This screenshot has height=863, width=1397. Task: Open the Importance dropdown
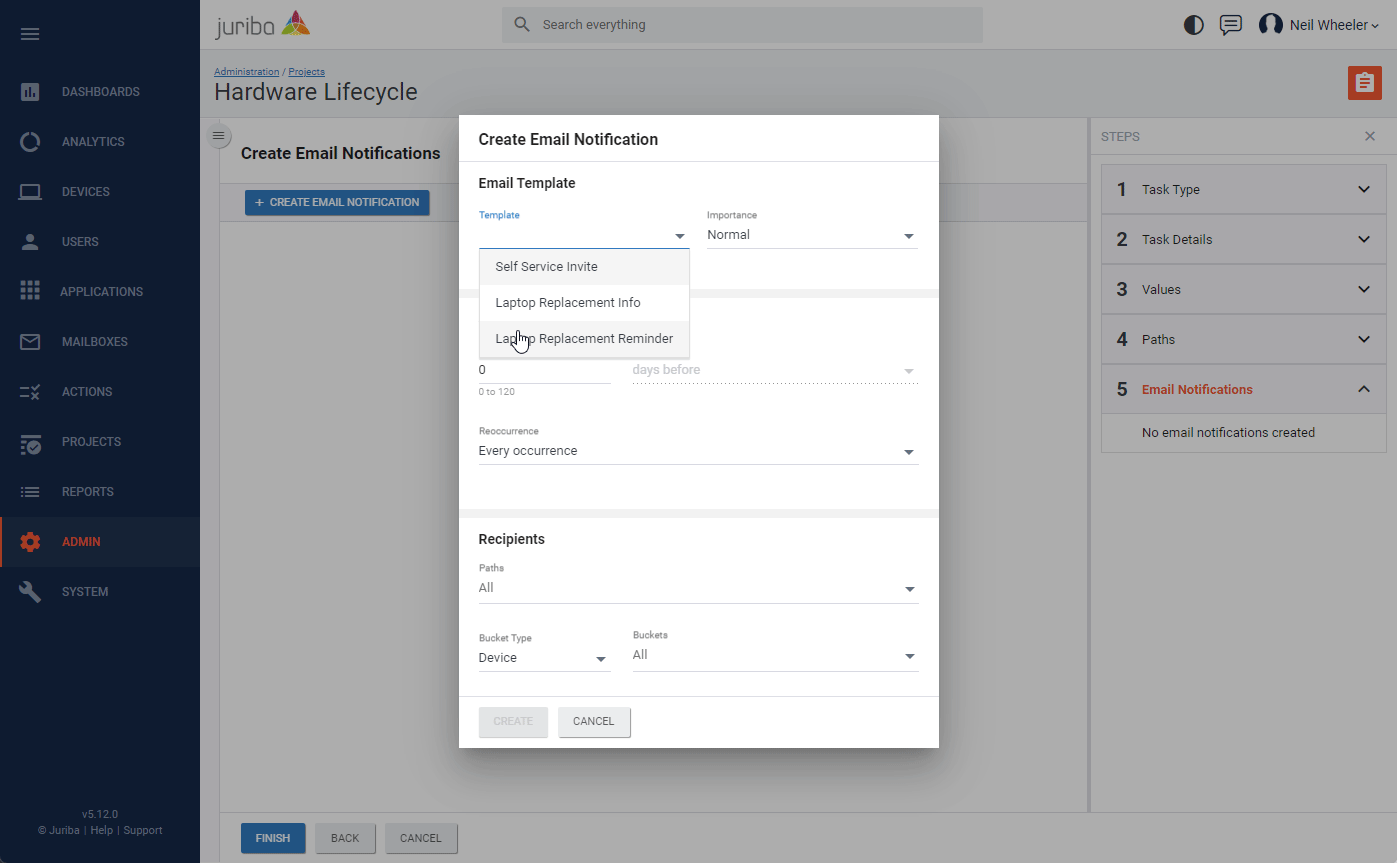811,236
